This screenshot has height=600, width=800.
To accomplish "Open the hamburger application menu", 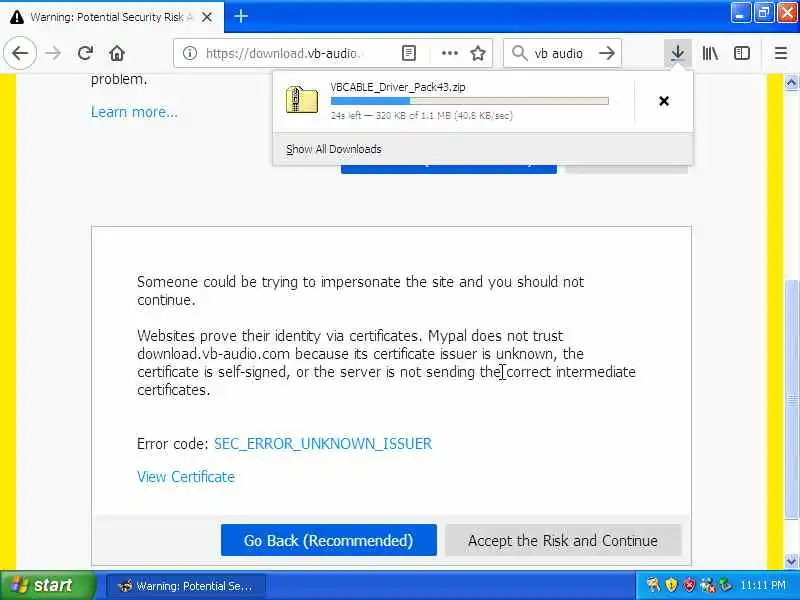I will pyautogui.click(x=781, y=53).
